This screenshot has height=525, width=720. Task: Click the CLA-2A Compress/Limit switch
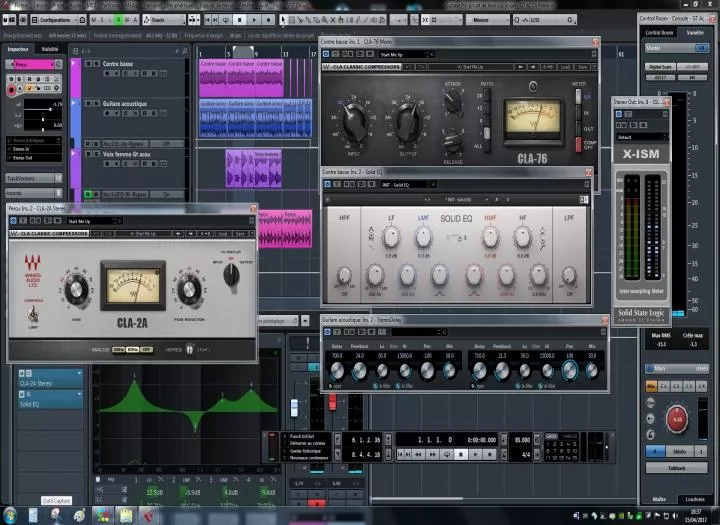(33, 315)
